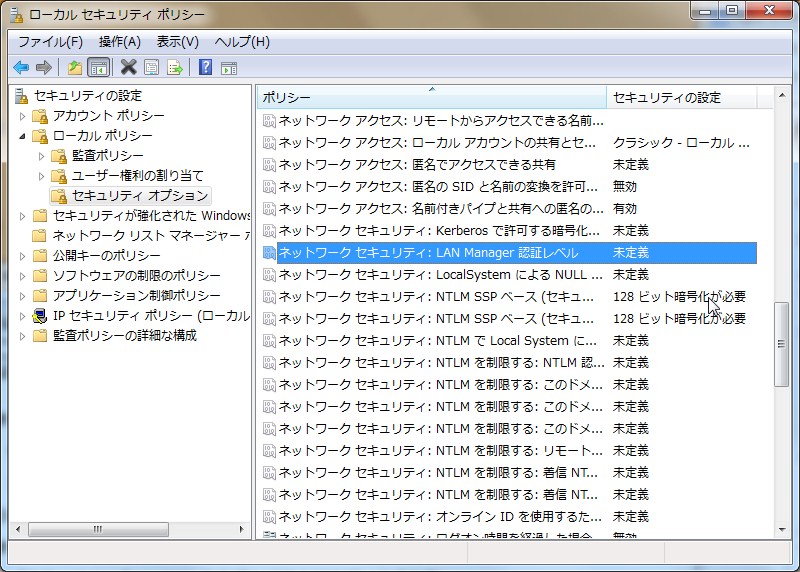Image resolution: width=800 pixels, height=572 pixels.
Task: Open the ファイル(F) menu
Action: (51, 42)
